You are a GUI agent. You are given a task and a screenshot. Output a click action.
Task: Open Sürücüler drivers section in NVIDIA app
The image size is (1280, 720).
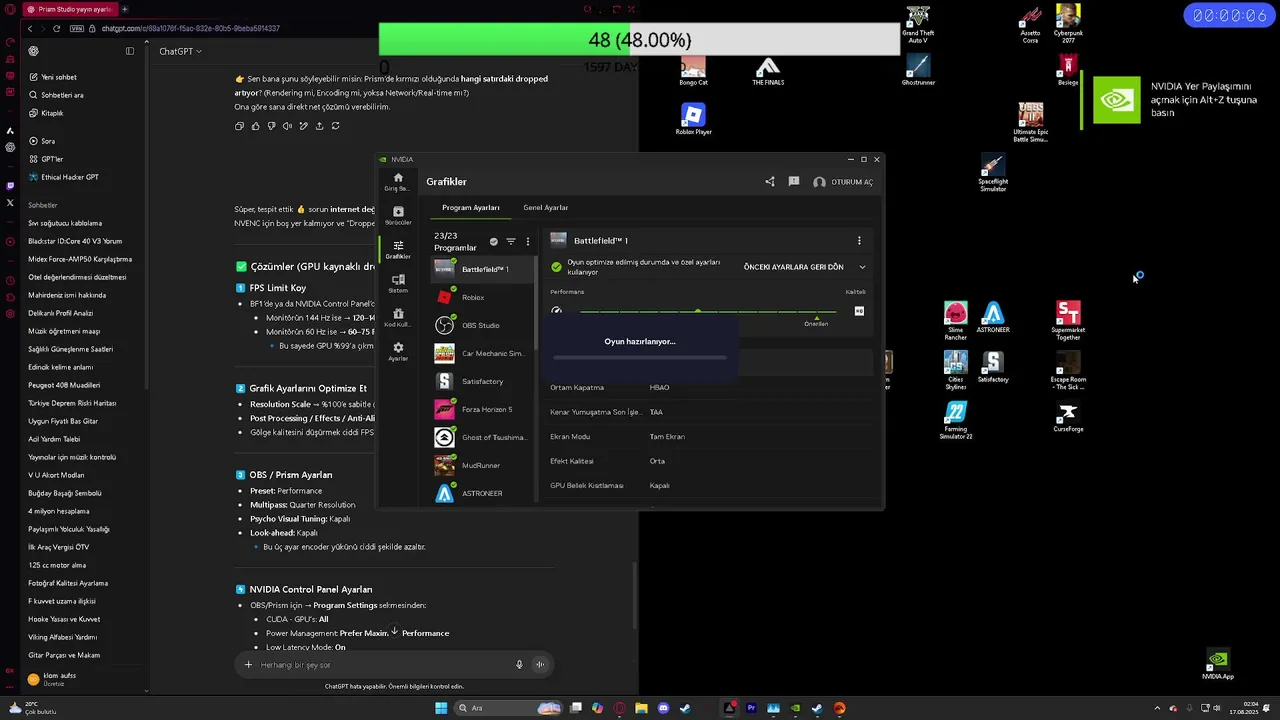pos(398,216)
